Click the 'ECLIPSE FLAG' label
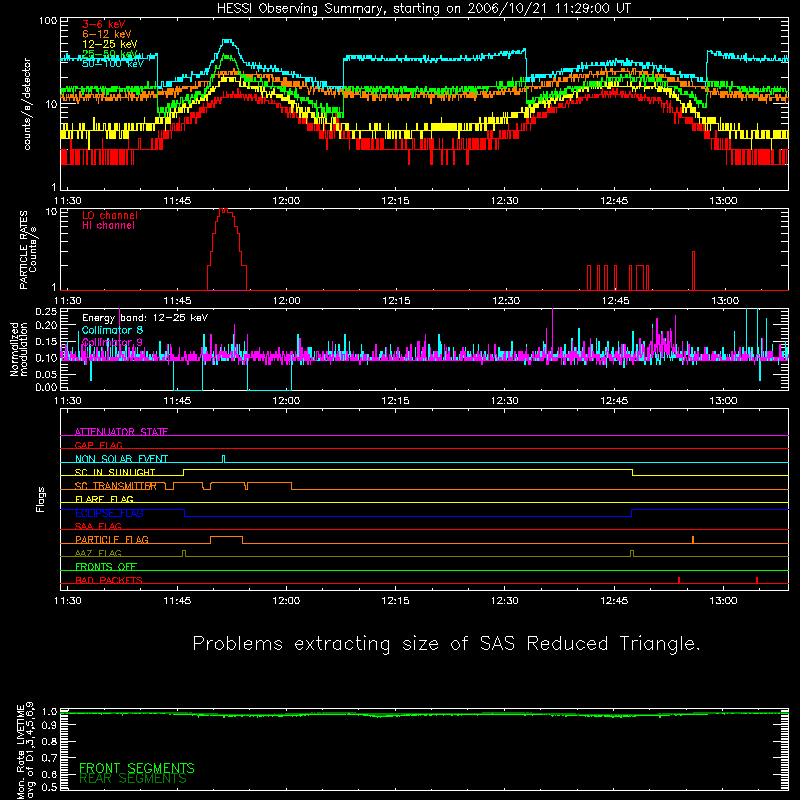 click(109, 513)
